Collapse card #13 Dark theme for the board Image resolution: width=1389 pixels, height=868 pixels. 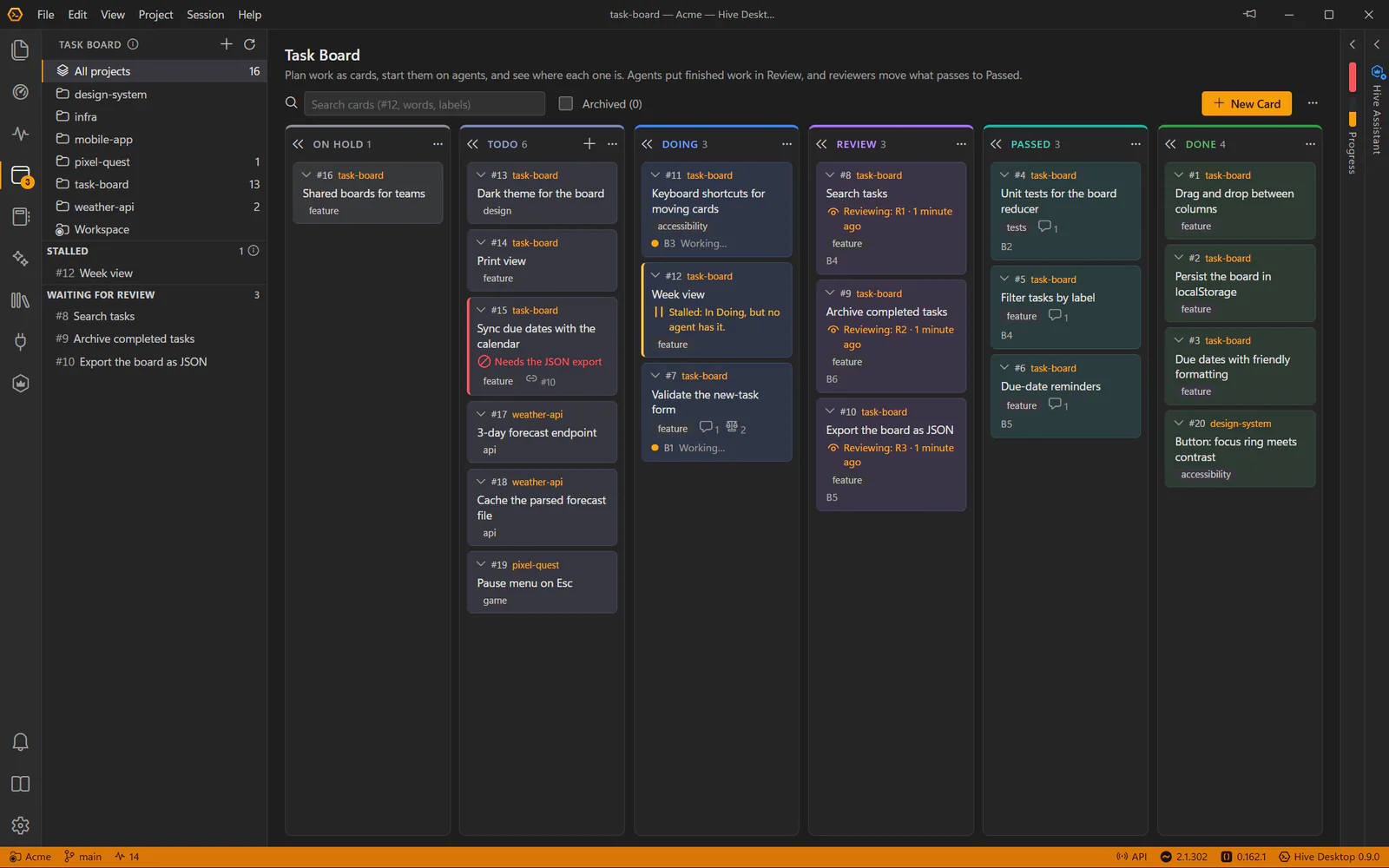click(x=481, y=175)
